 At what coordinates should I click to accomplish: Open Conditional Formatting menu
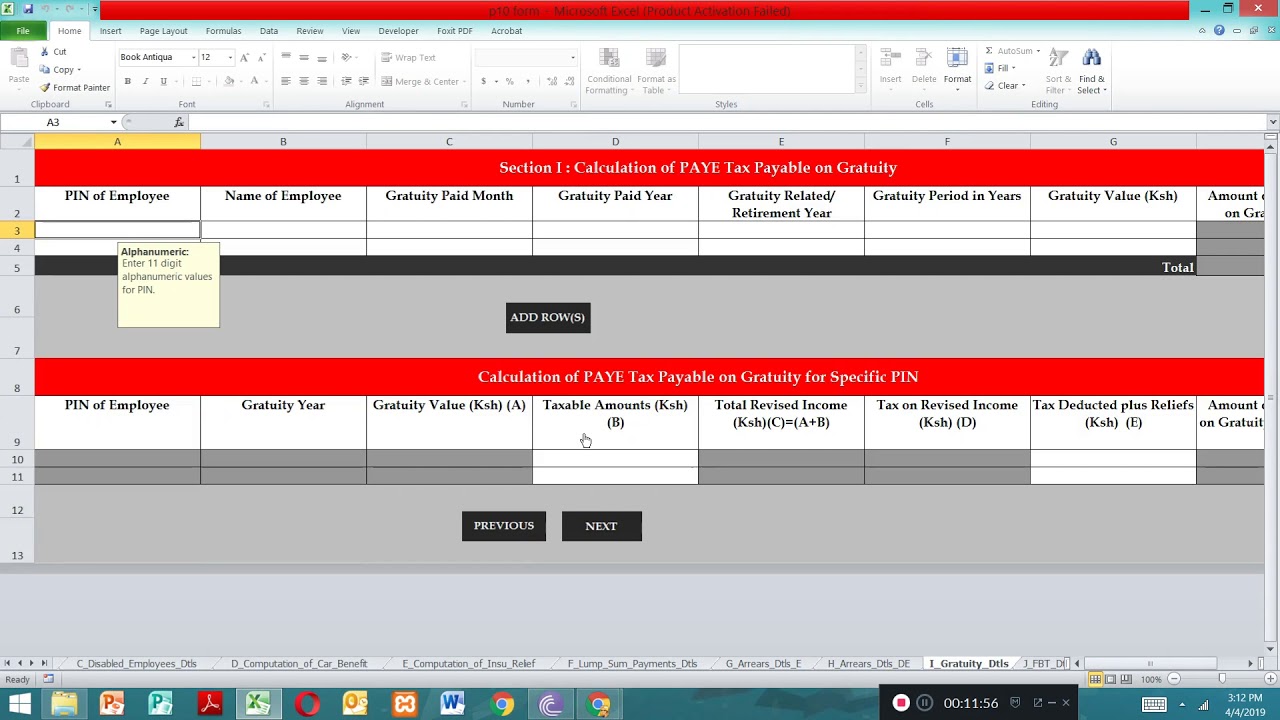point(609,71)
